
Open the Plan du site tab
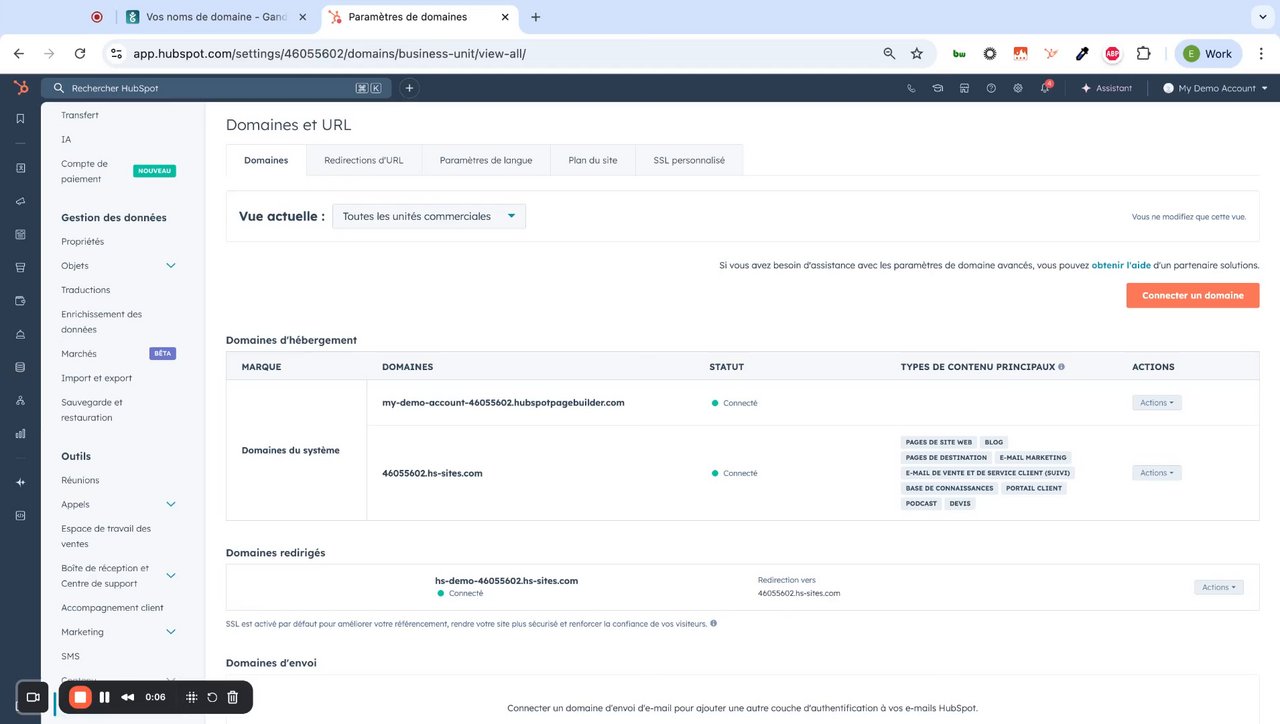(593, 160)
